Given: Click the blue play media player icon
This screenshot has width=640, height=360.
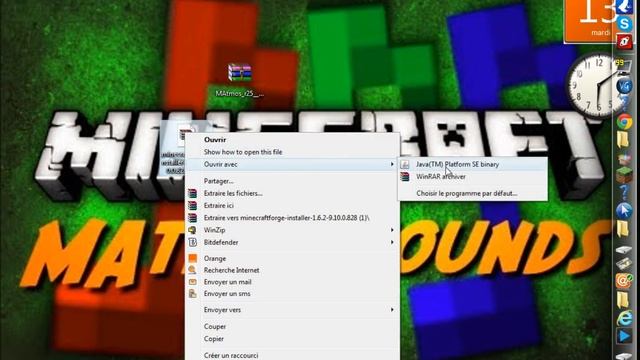Looking at the screenshot, I should pos(624,336).
